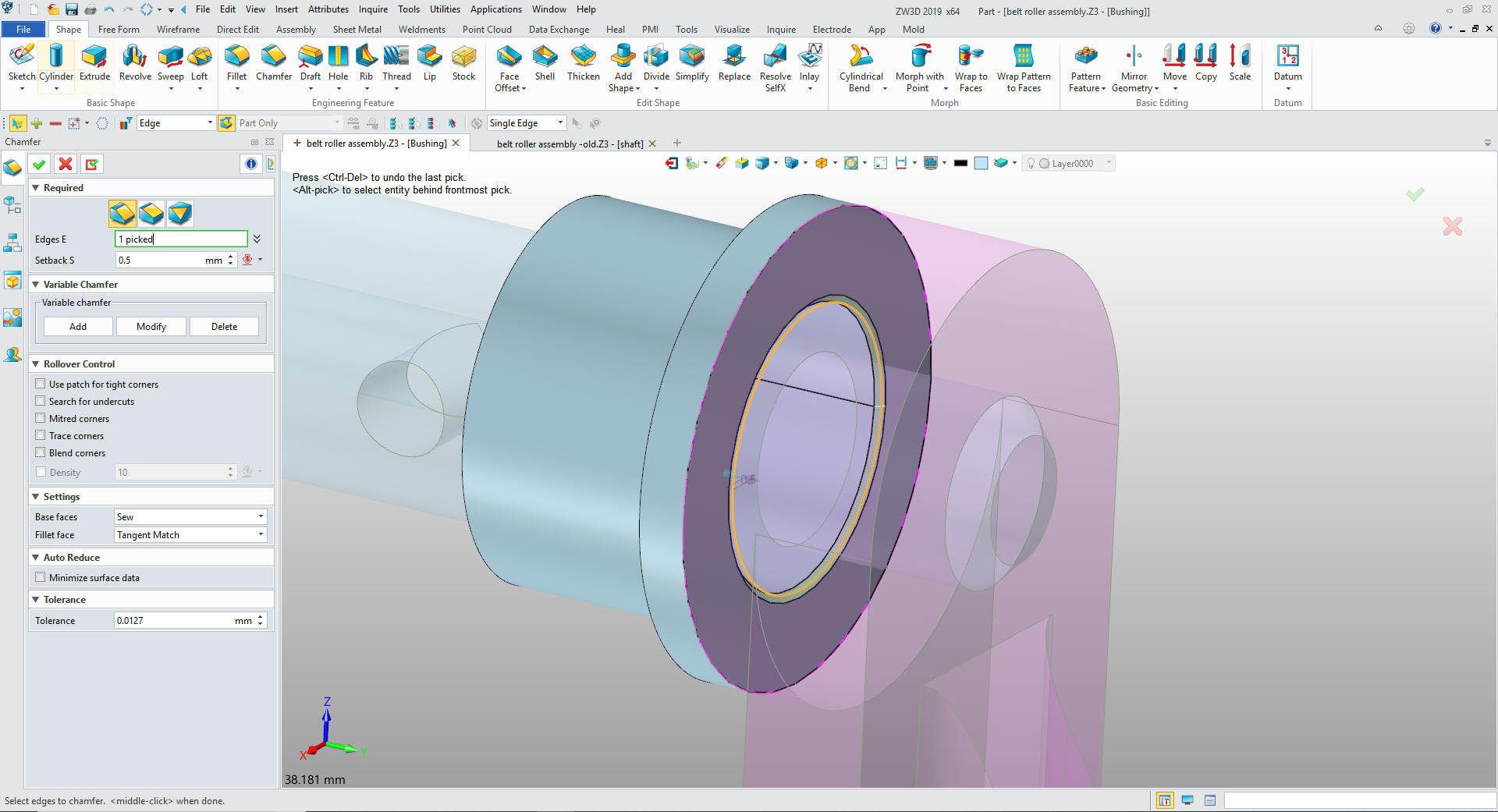Open the Revolve tool
The width and height of the screenshot is (1498, 812).
[135, 62]
